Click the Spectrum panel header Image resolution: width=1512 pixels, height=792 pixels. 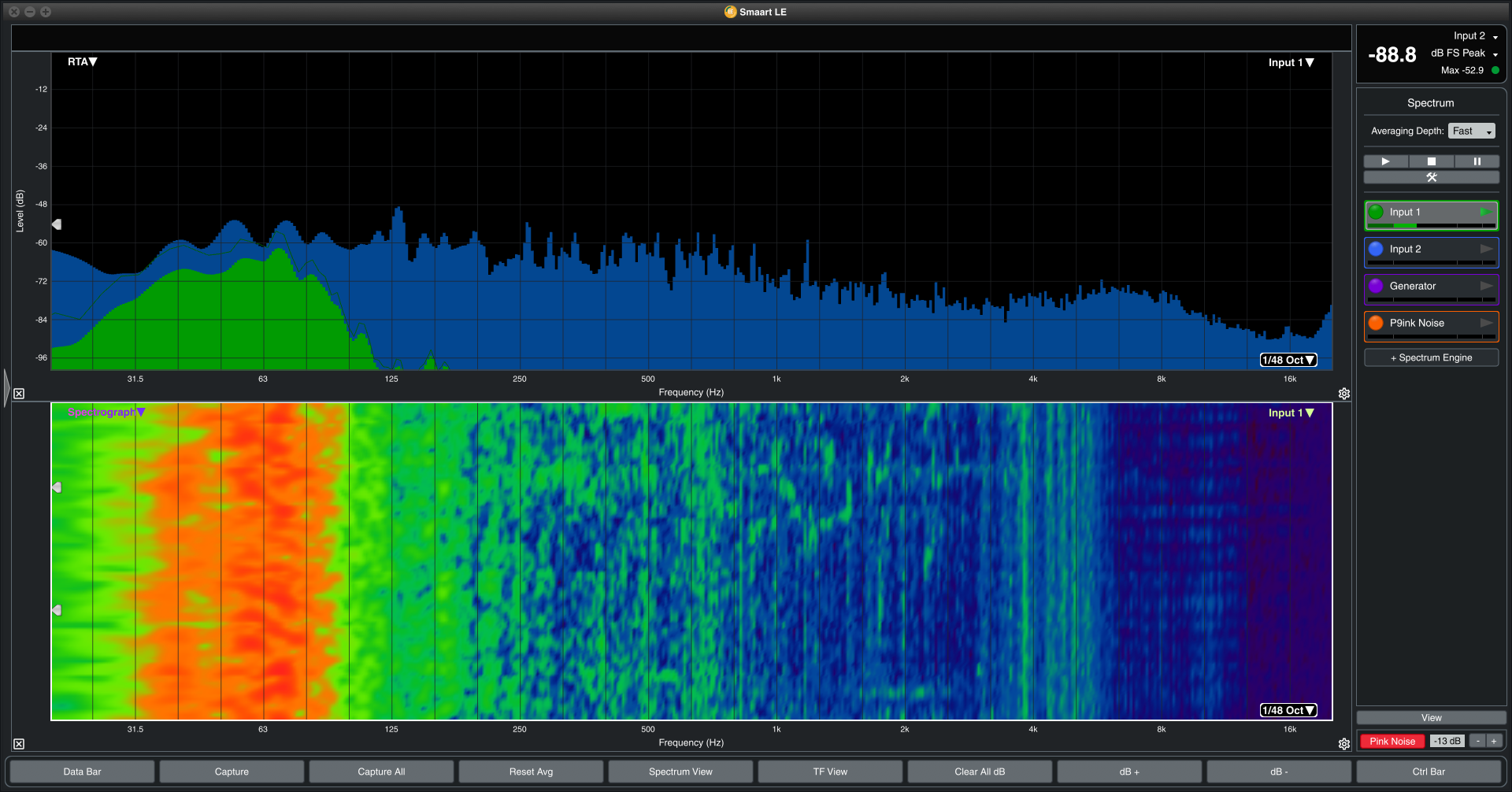click(x=1431, y=103)
